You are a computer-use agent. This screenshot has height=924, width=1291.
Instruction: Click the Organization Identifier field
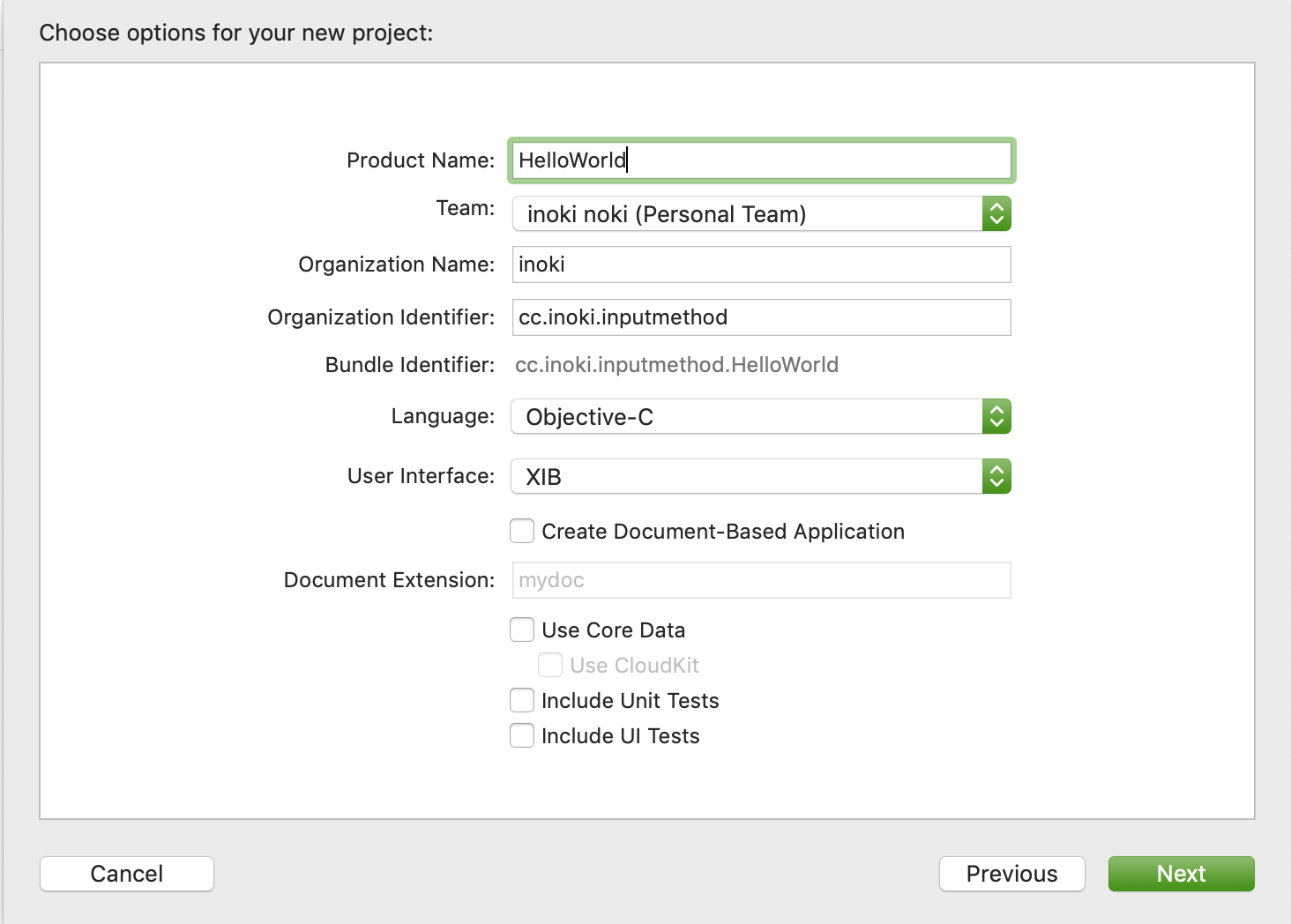tap(761, 317)
